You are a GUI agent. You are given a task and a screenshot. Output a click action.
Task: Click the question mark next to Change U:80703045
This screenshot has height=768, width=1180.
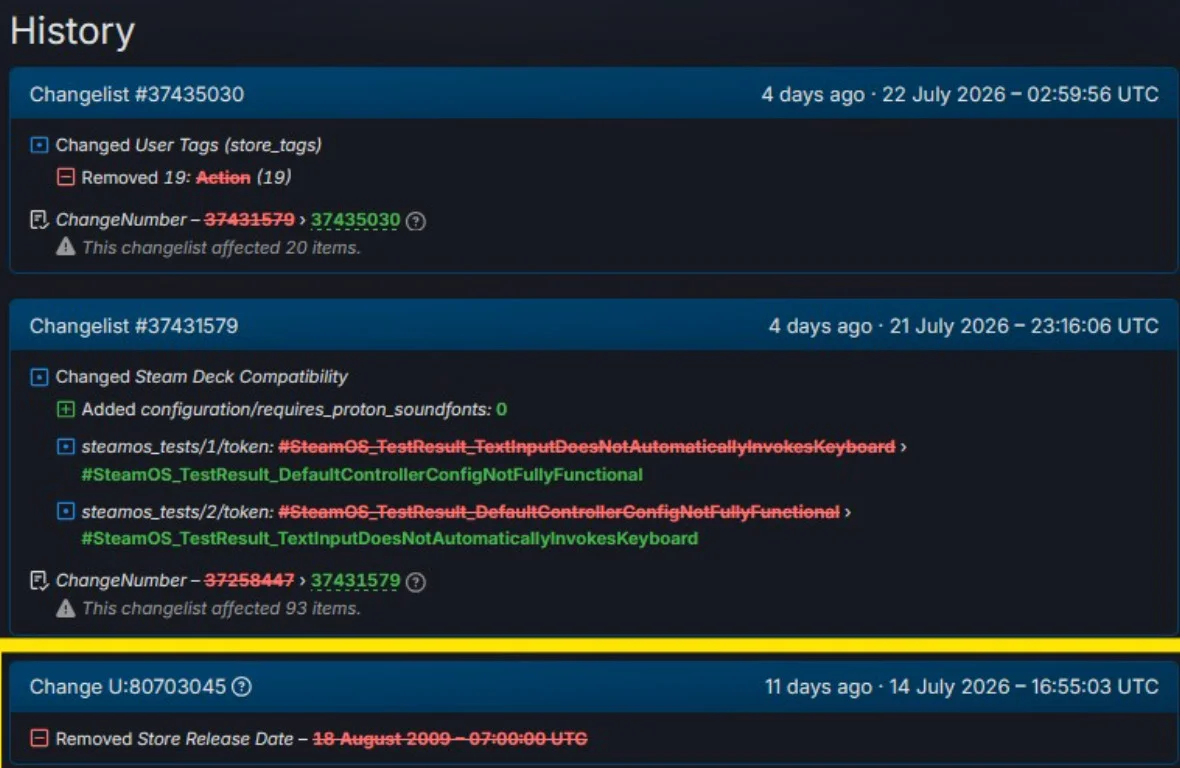242,687
